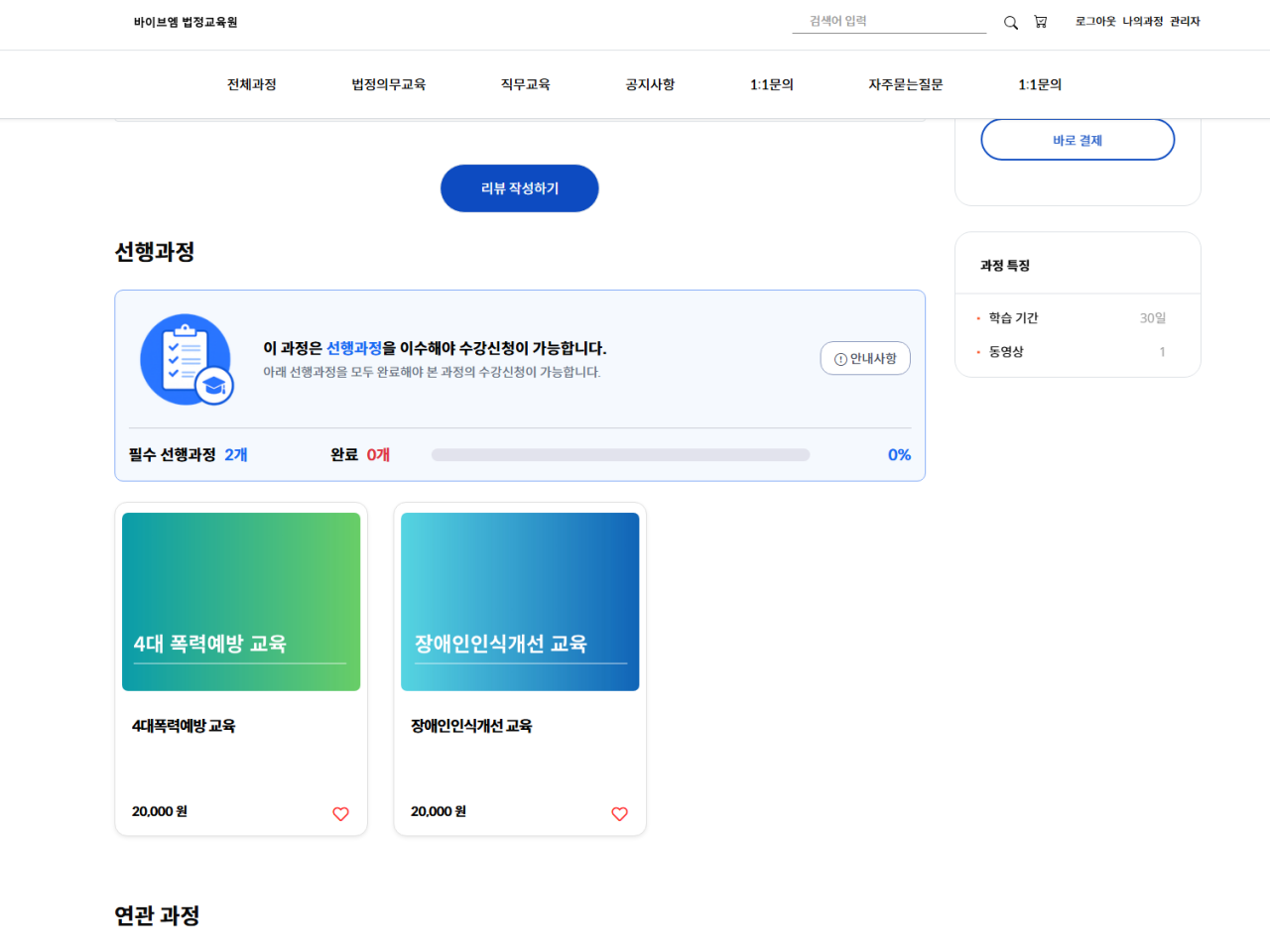
Task: Click the prerequisite completion progress bar
Action: click(620, 455)
